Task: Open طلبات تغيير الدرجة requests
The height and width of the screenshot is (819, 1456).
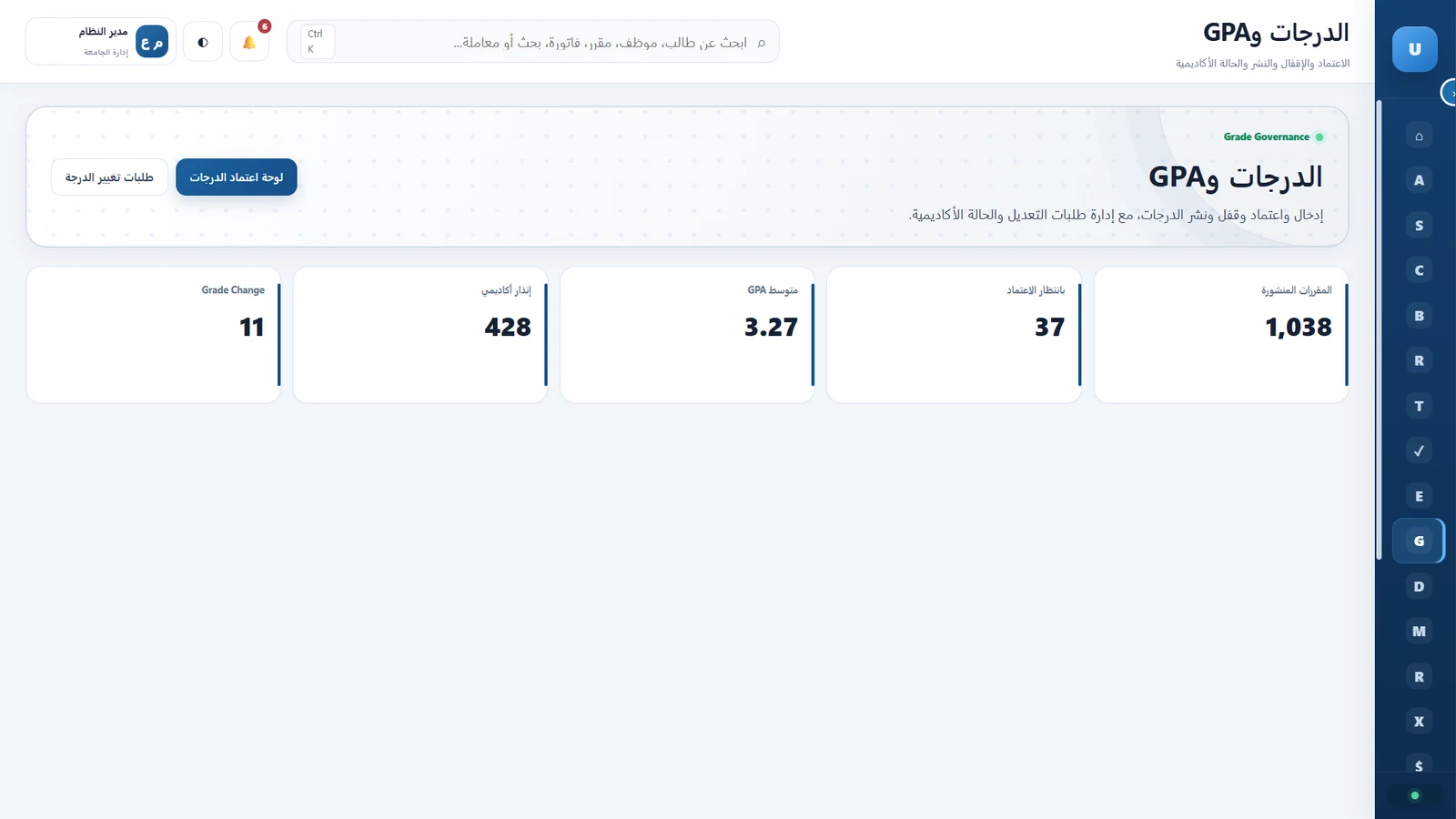Action: click(x=109, y=177)
